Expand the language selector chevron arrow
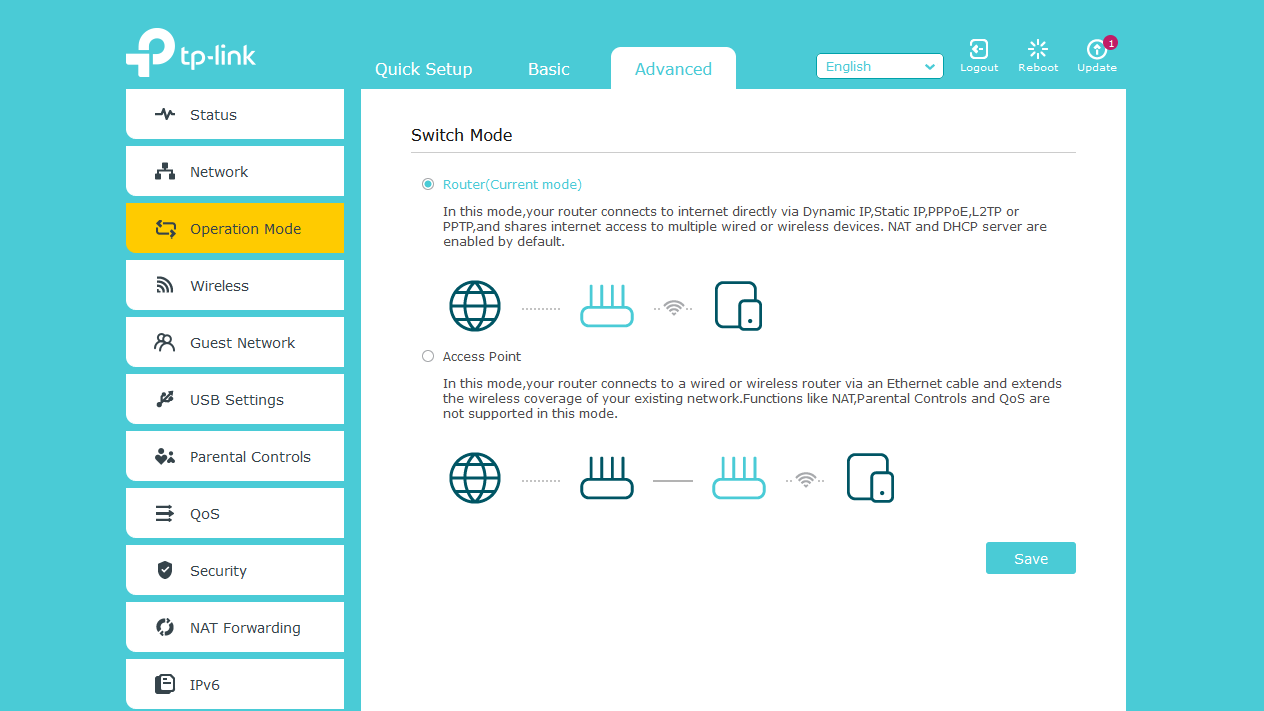The image size is (1264, 711). pos(930,66)
